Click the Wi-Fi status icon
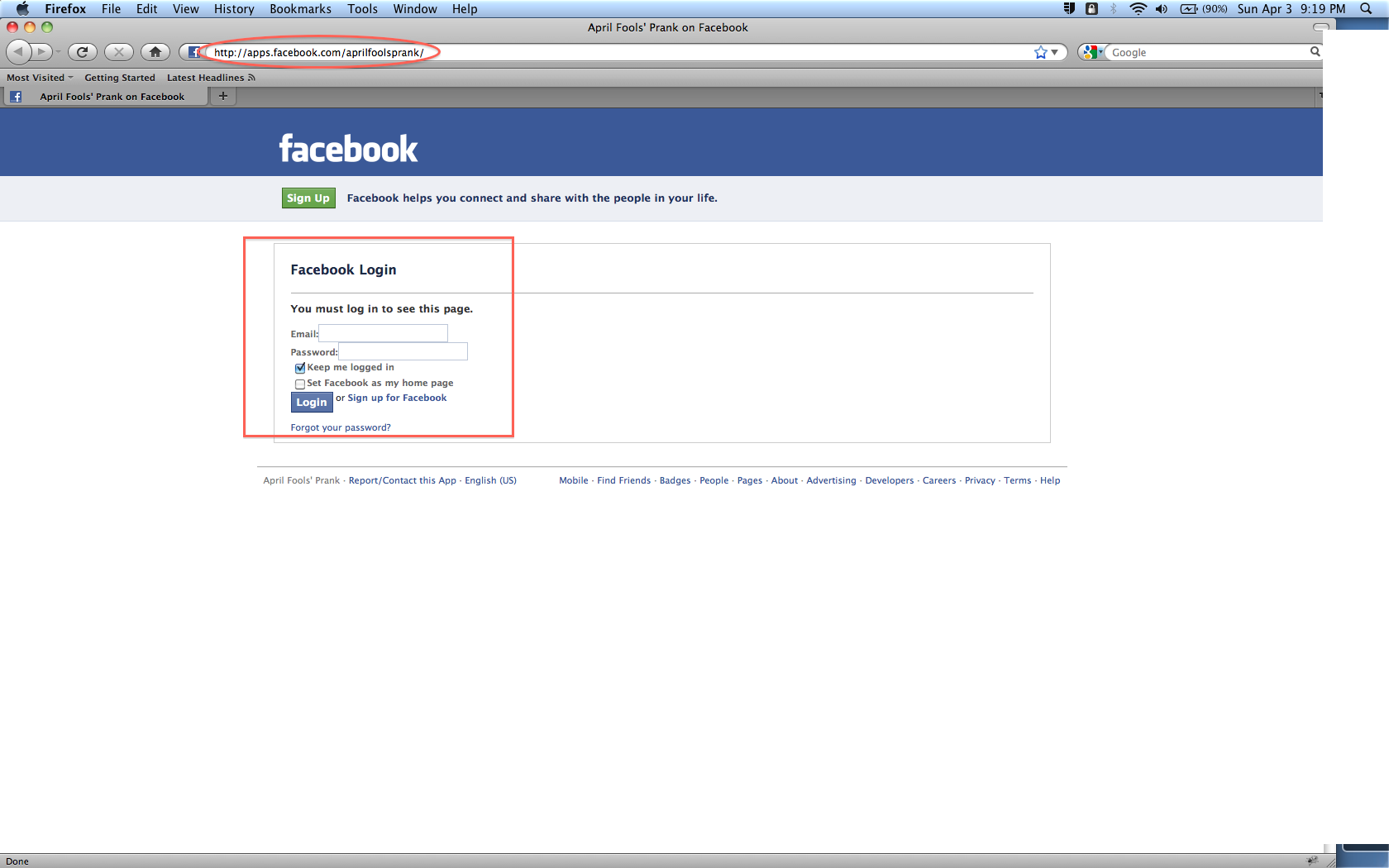1389x868 pixels. (1138, 8)
